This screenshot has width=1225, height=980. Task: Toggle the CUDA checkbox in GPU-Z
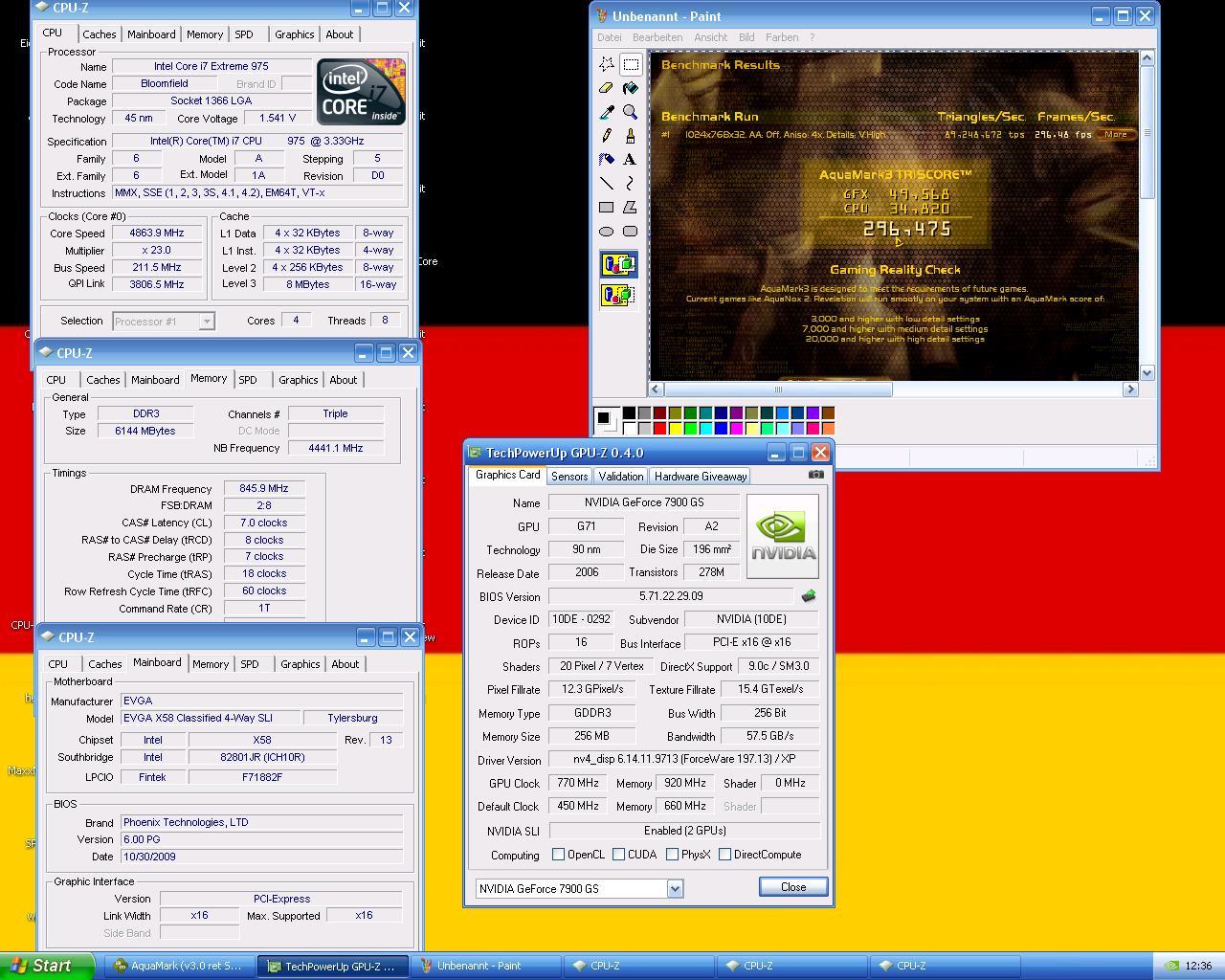(x=619, y=855)
